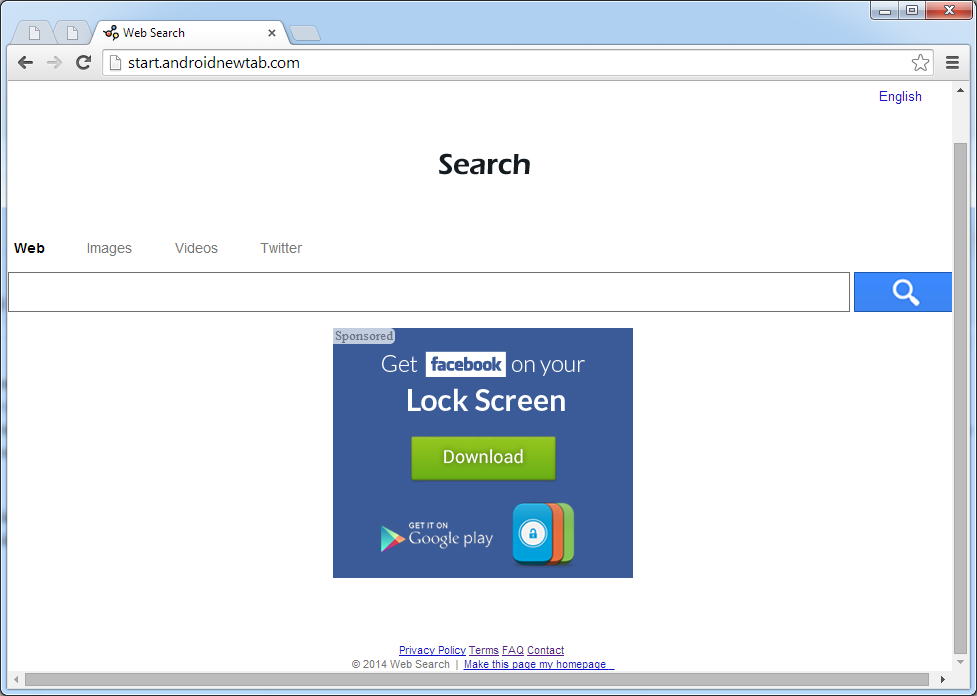This screenshot has height=696, width=977.
Task: Click the vertical scrollbar down arrow
Action: click(960, 662)
